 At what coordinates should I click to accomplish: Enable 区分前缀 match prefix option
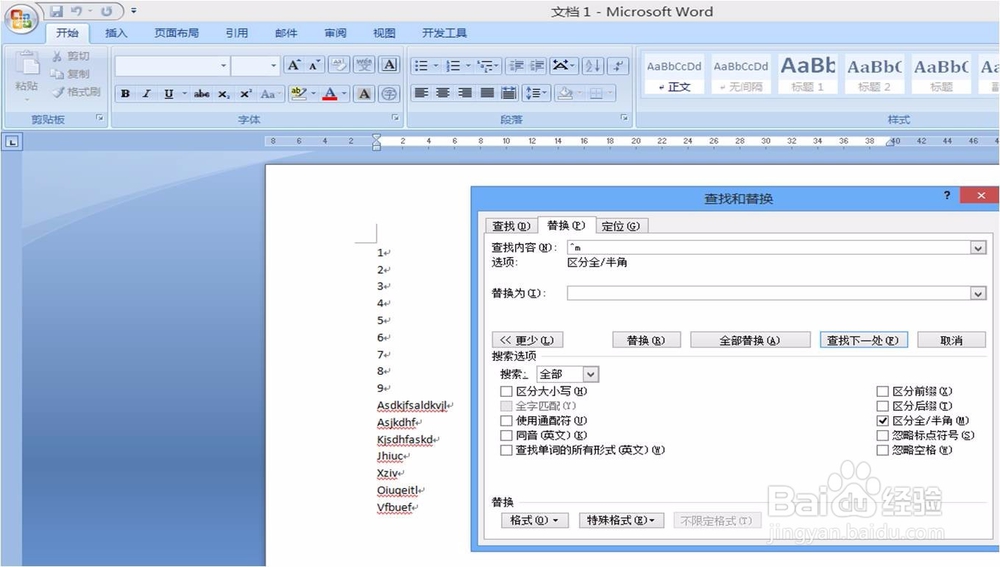pos(883,391)
